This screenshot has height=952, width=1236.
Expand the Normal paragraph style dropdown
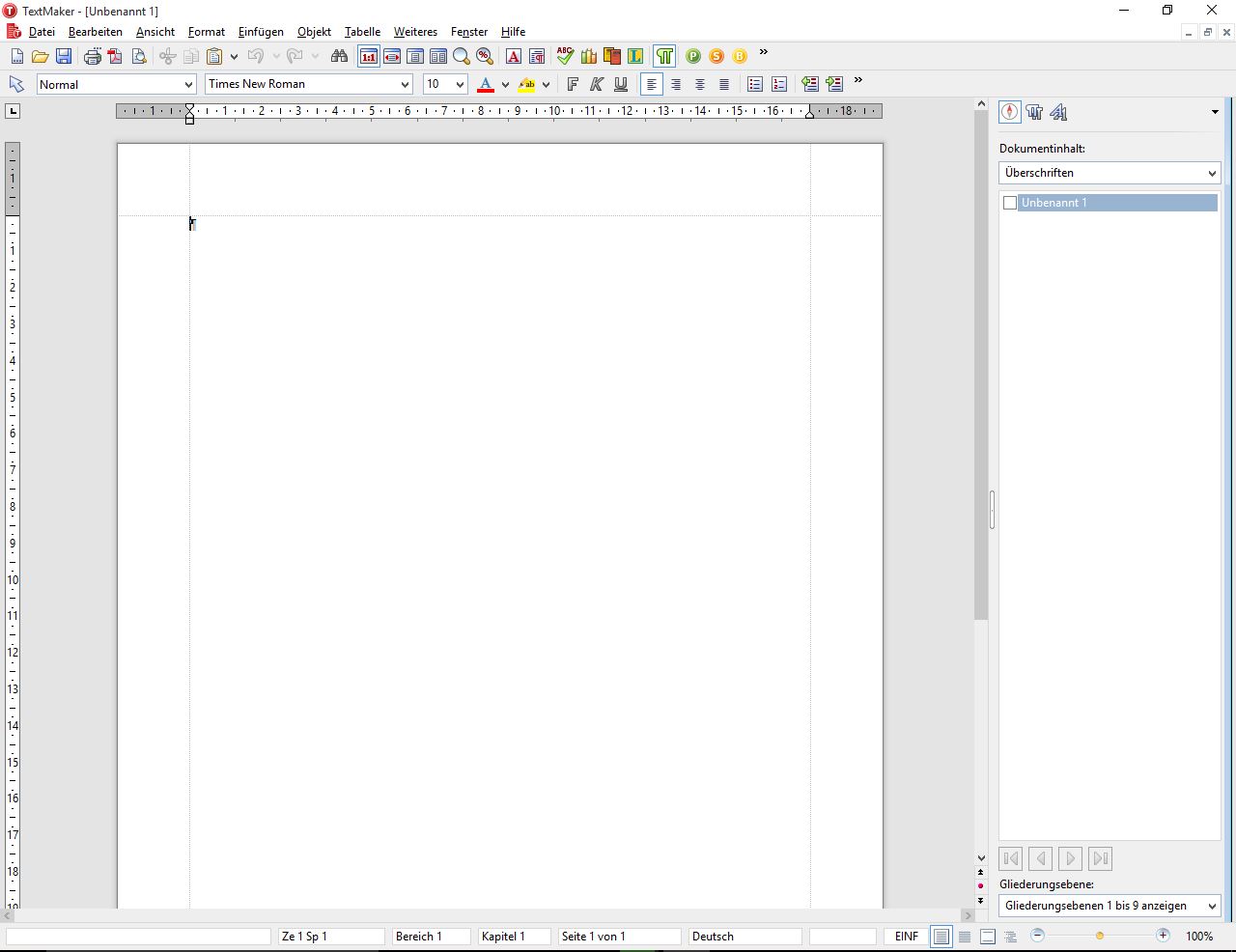188,85
